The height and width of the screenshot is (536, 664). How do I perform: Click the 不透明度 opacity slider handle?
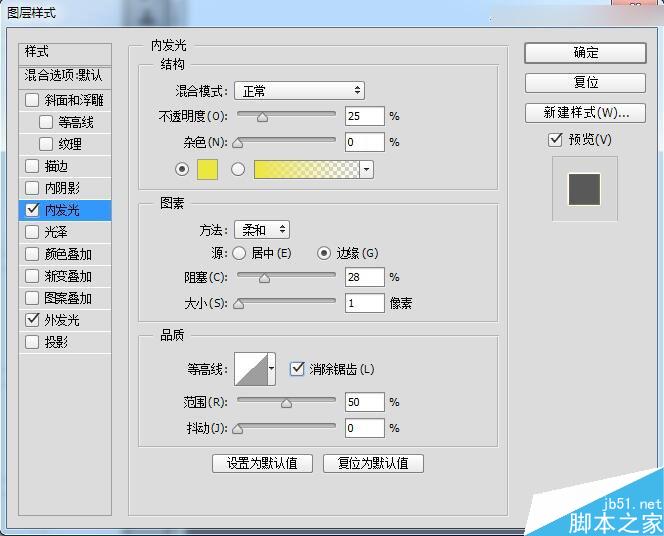263,117
